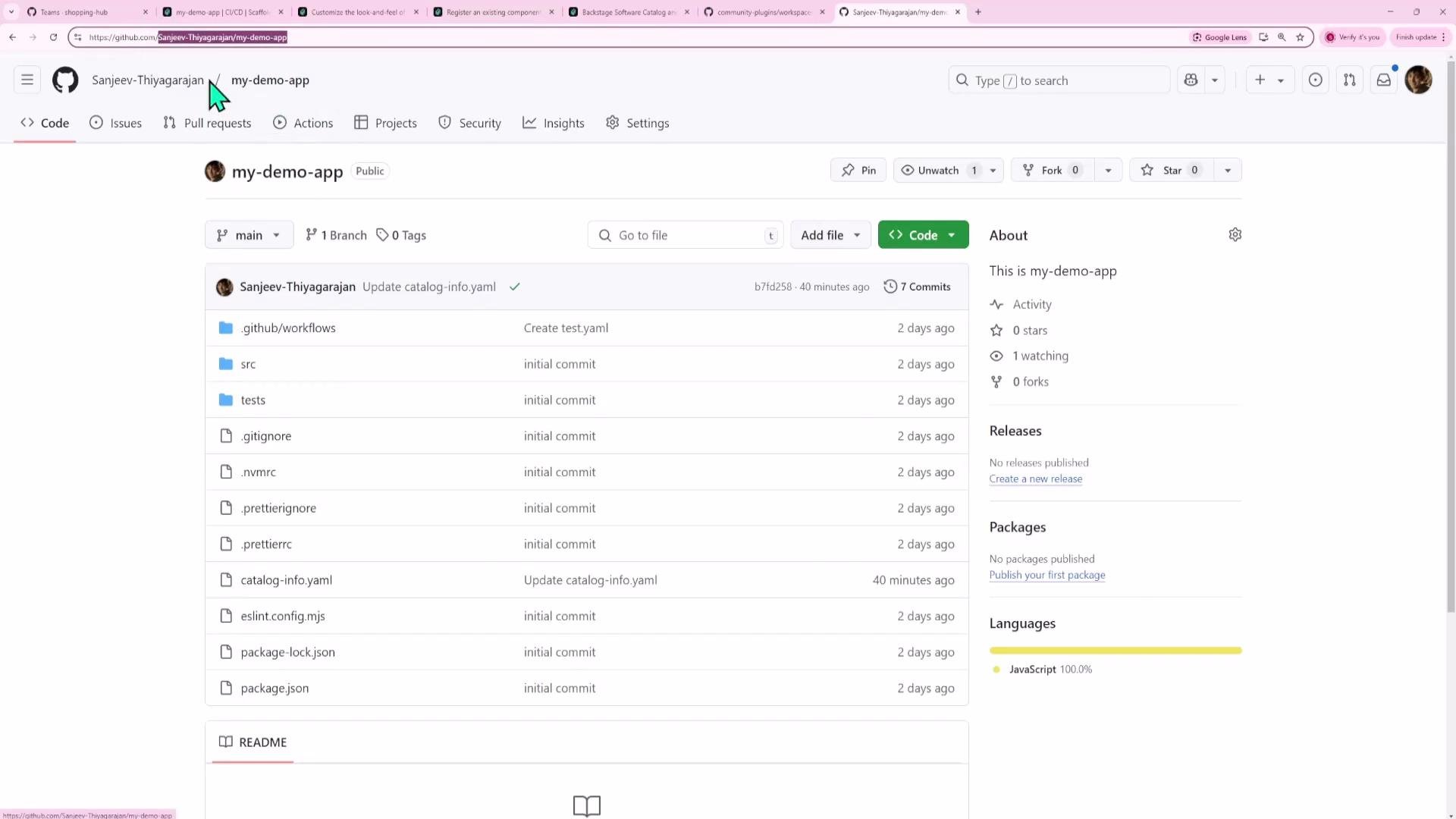Click the install app icon in address bar

click(x=1263, y=37)
